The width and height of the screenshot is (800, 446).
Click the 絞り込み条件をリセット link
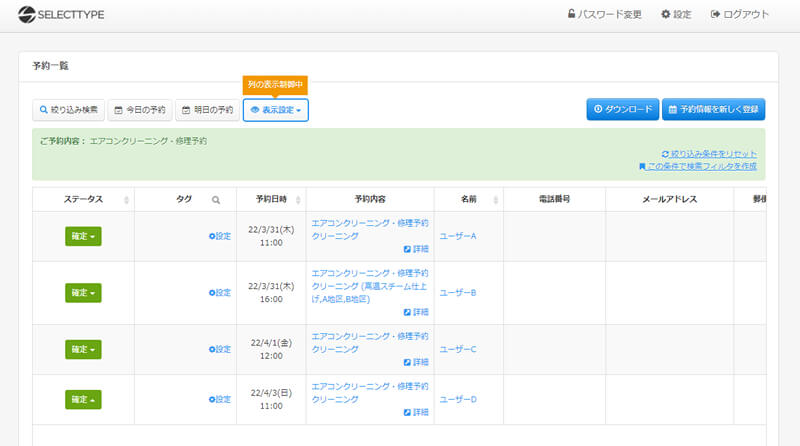tap(709, 153)
